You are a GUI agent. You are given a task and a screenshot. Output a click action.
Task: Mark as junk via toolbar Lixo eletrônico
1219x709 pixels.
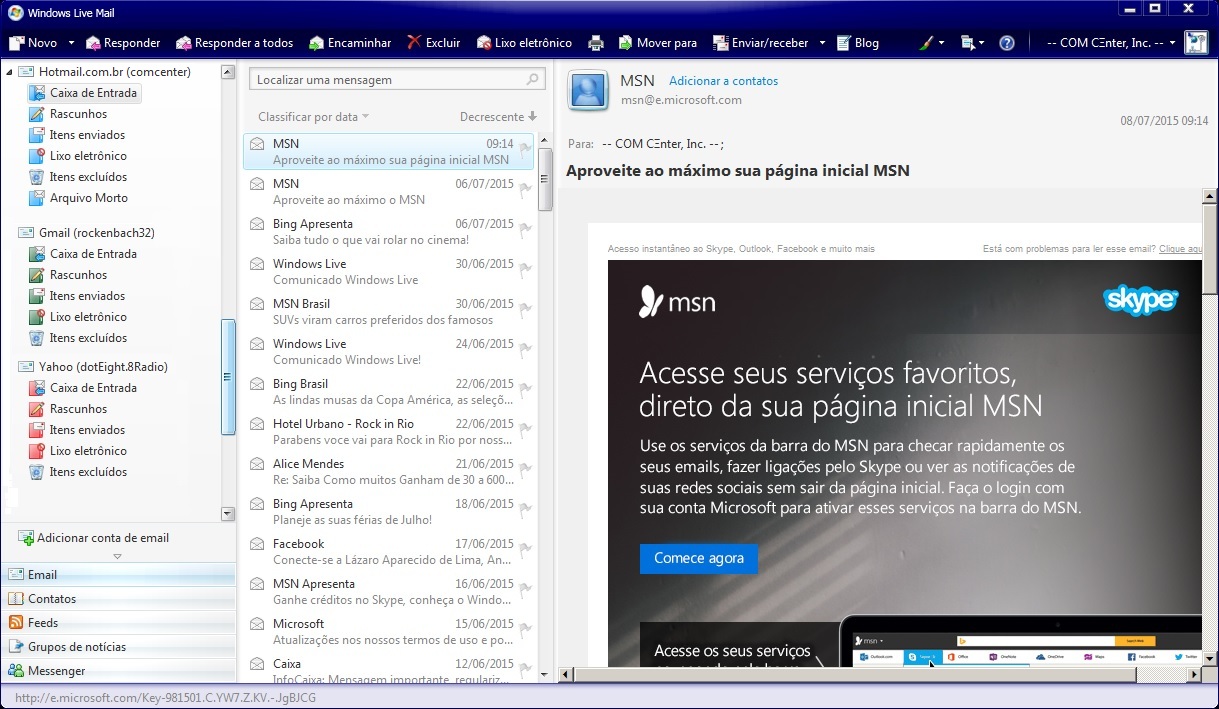tap(524, 43)
